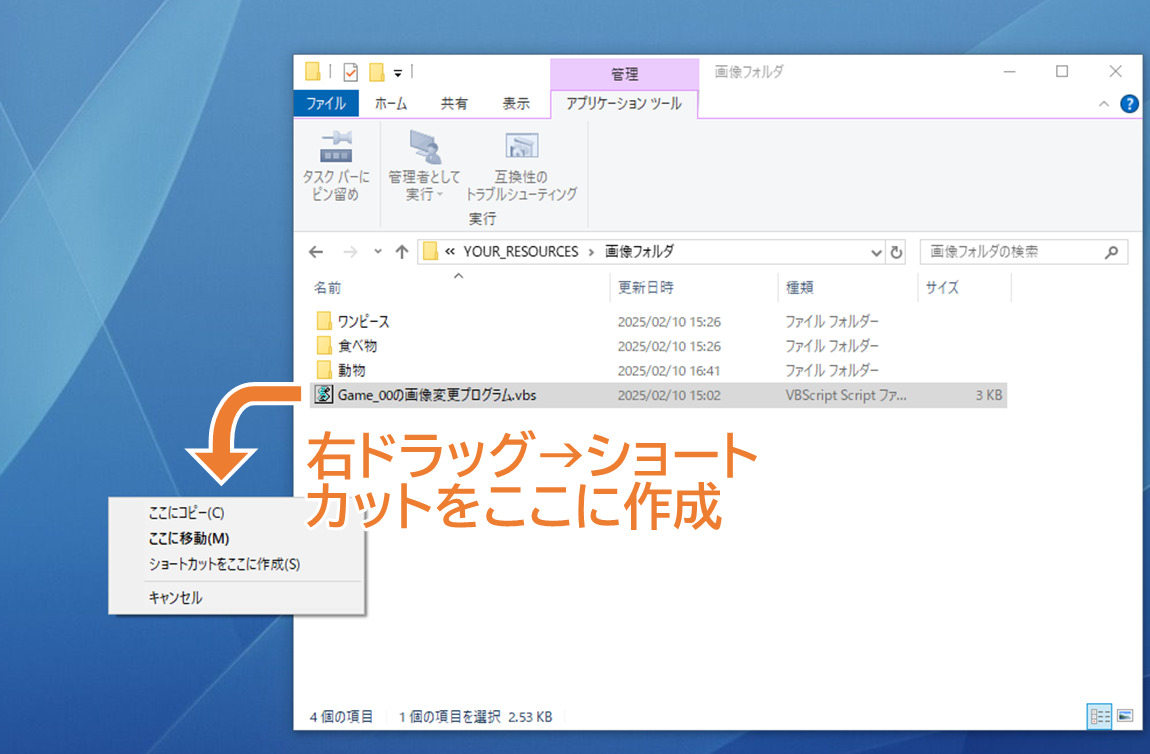
Task: Click the VBScript Script ファ... type cell
Action: (x=846, y=395)
